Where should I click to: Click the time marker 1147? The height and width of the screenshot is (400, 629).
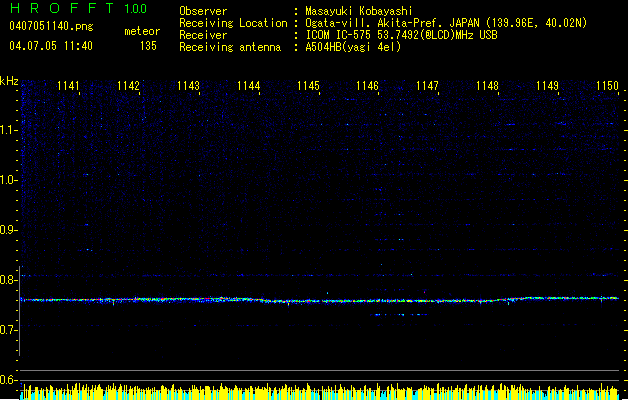(427, 86)
